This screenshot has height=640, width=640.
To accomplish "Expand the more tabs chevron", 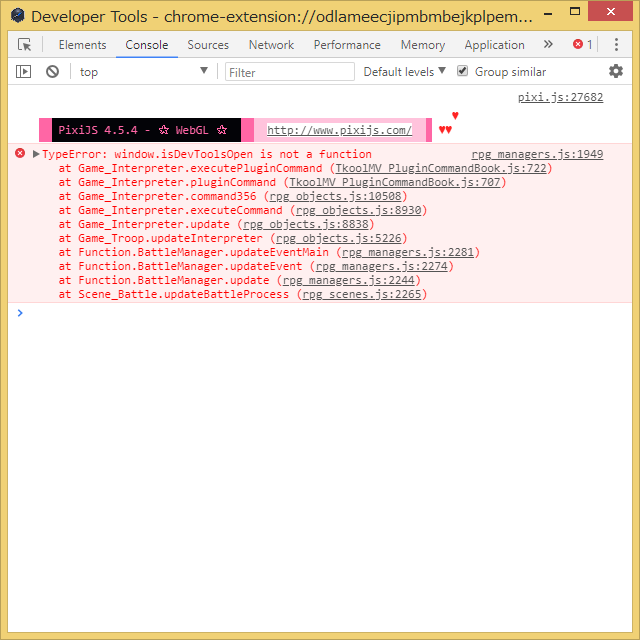I will (x=548, y=44).
